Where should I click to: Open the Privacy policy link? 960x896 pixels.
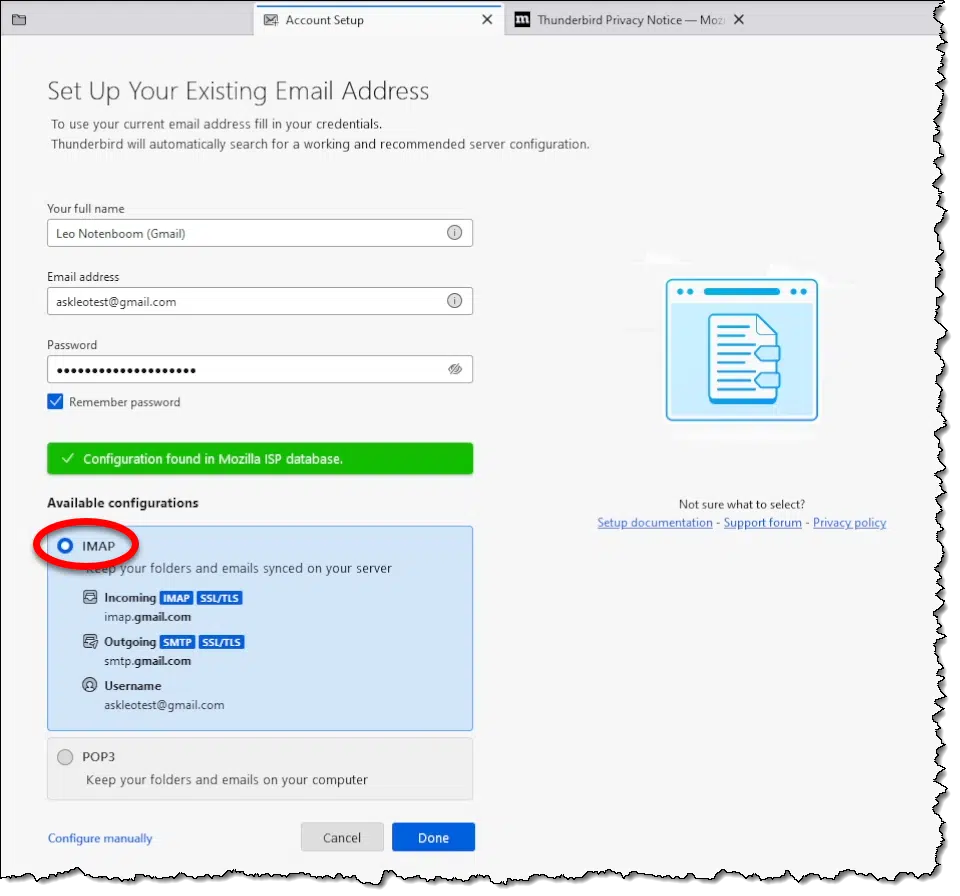pos(850,522)
